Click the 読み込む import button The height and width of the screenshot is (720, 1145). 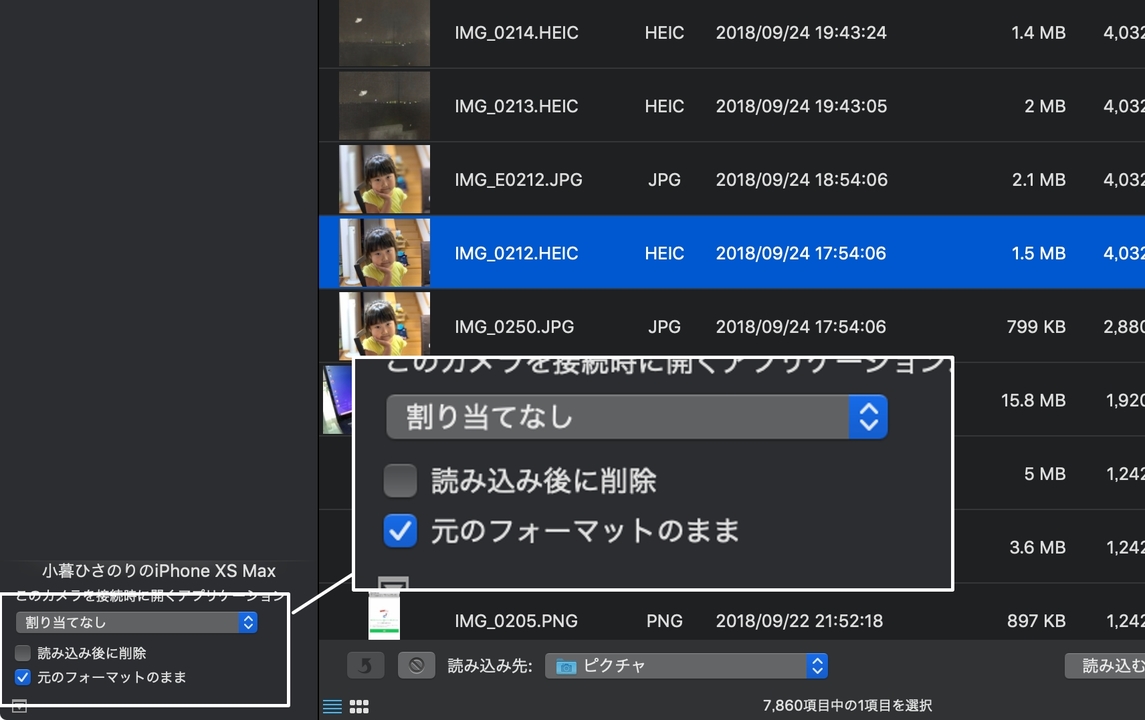pos(1104,665)
